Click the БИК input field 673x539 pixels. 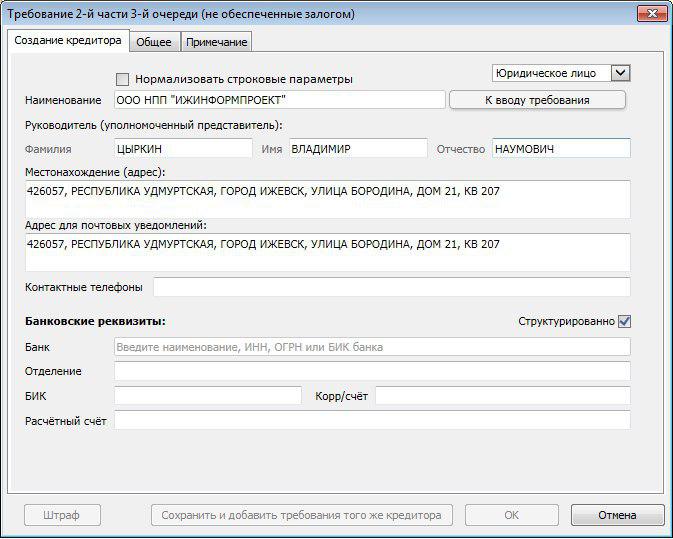(207, 396)
